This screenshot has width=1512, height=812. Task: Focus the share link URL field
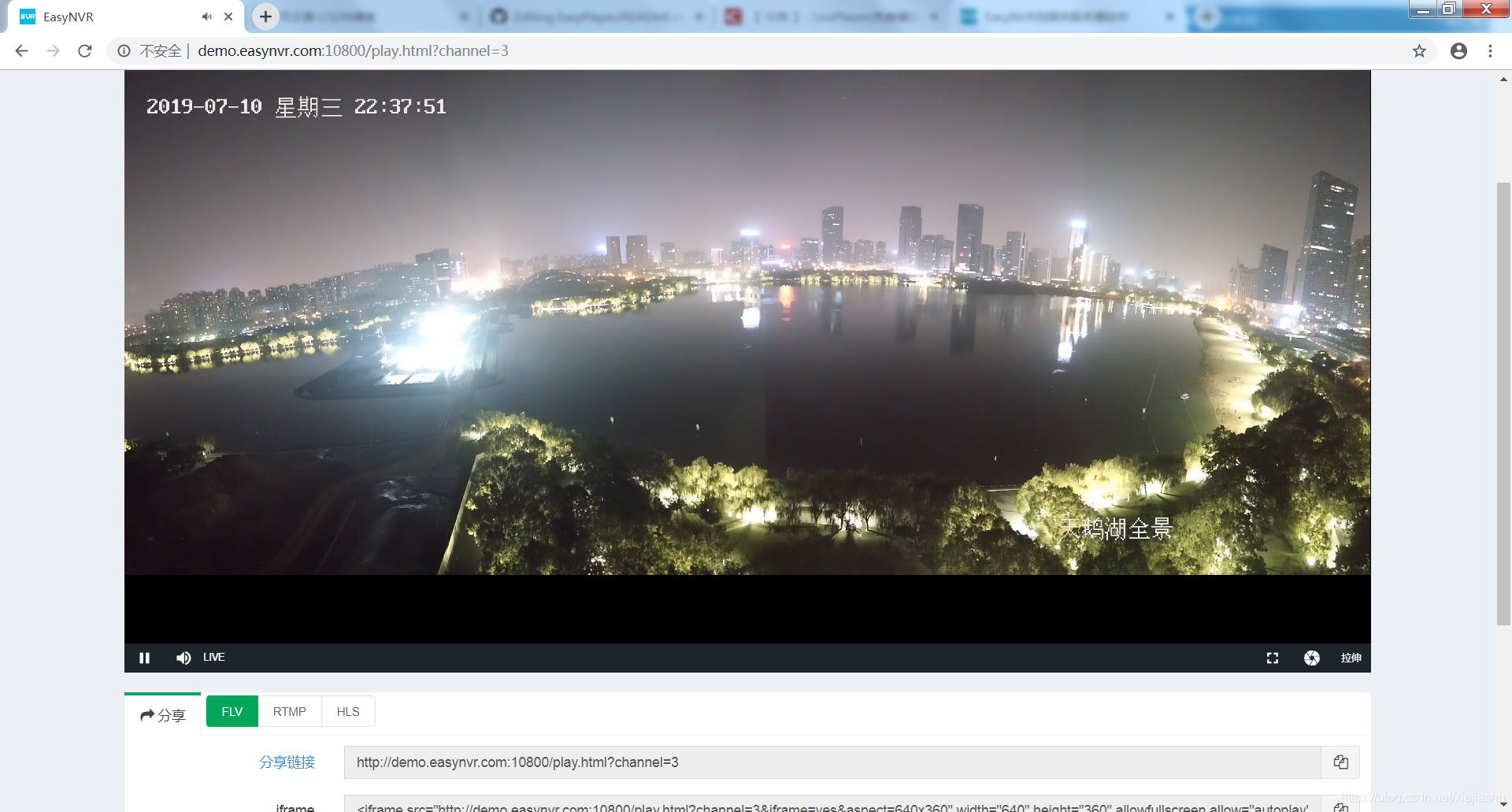click(832, 762)
